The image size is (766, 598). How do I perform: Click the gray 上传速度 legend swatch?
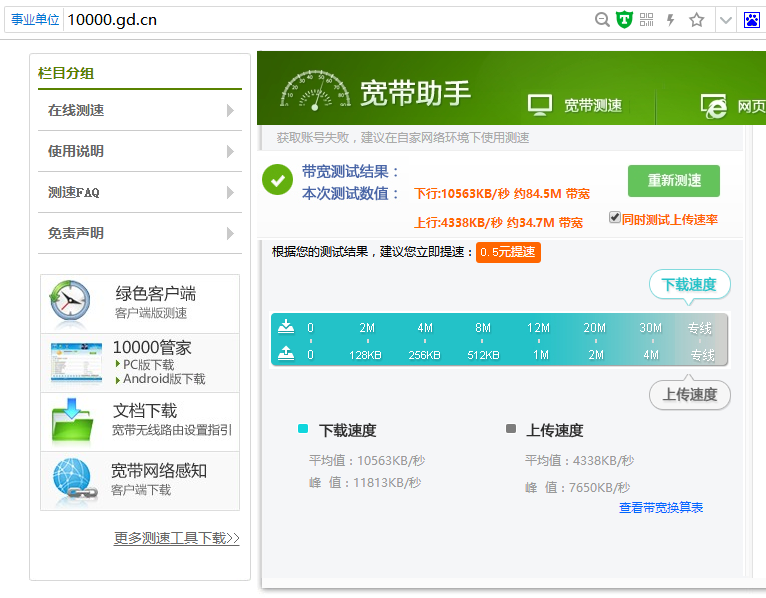click(511, 428)
